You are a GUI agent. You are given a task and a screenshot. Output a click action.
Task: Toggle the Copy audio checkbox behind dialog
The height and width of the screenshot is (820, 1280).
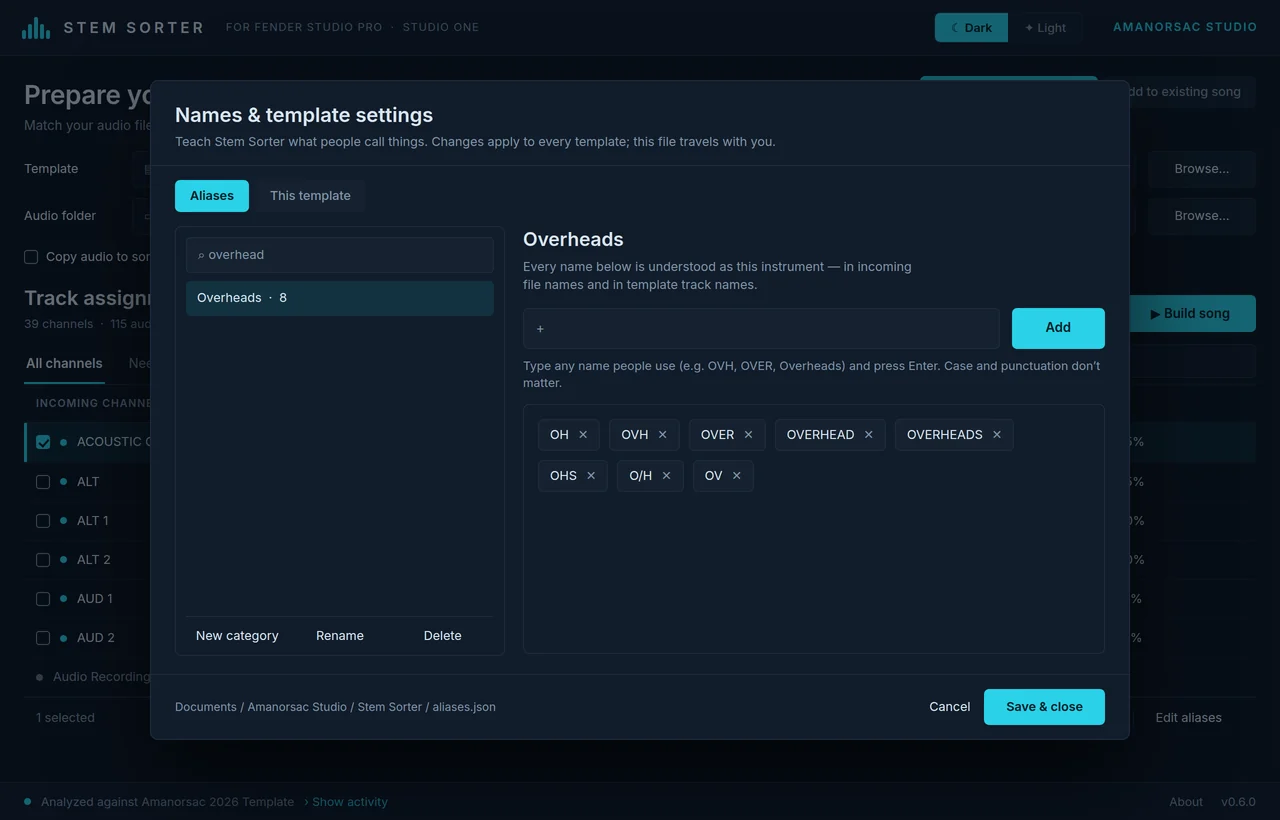pyautogui.click(x=31, y=257)
